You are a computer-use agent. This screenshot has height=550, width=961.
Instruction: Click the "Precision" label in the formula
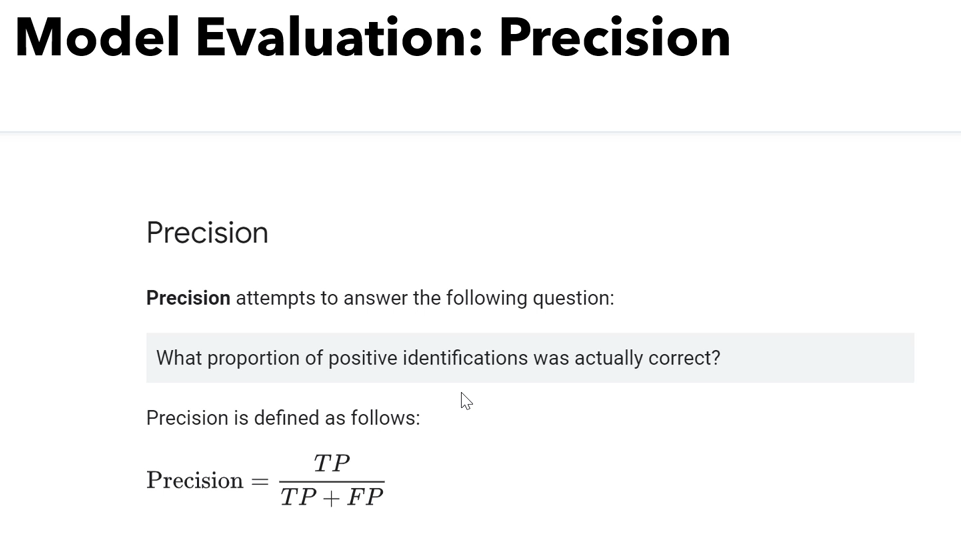pos(195,481)
